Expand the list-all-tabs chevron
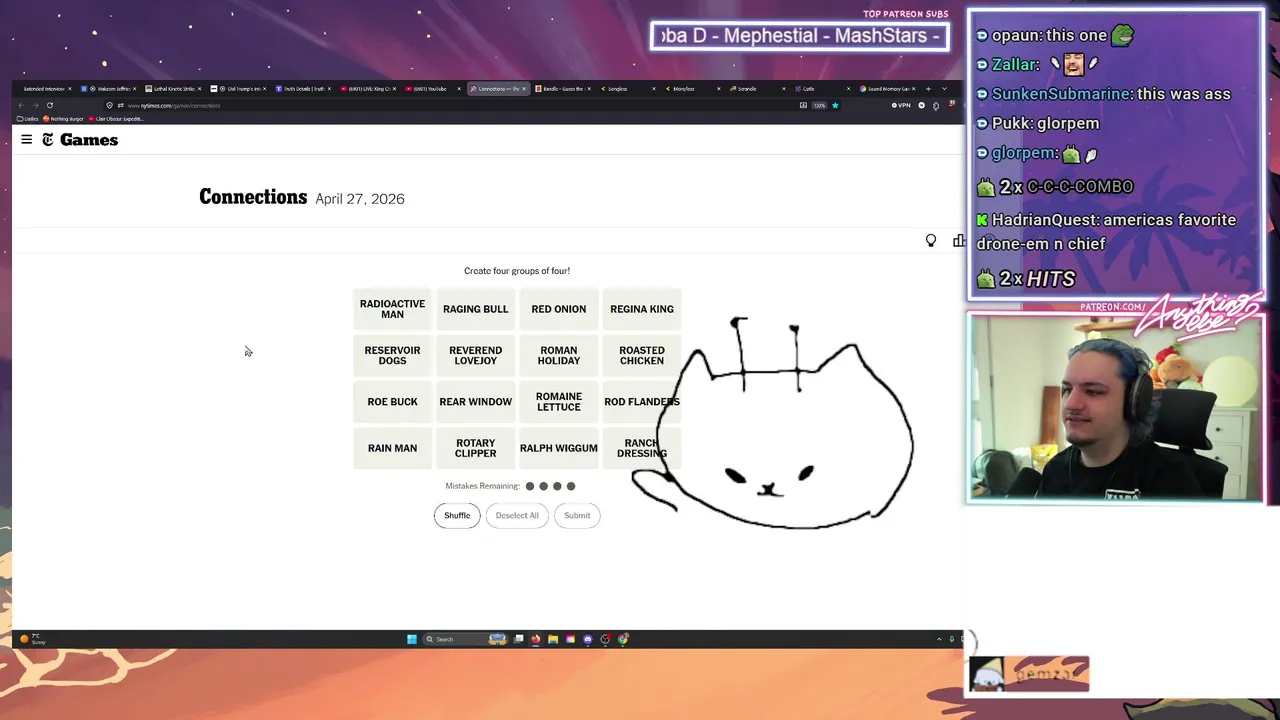Screen dimensions: 1280x720 tap(944, 88)
